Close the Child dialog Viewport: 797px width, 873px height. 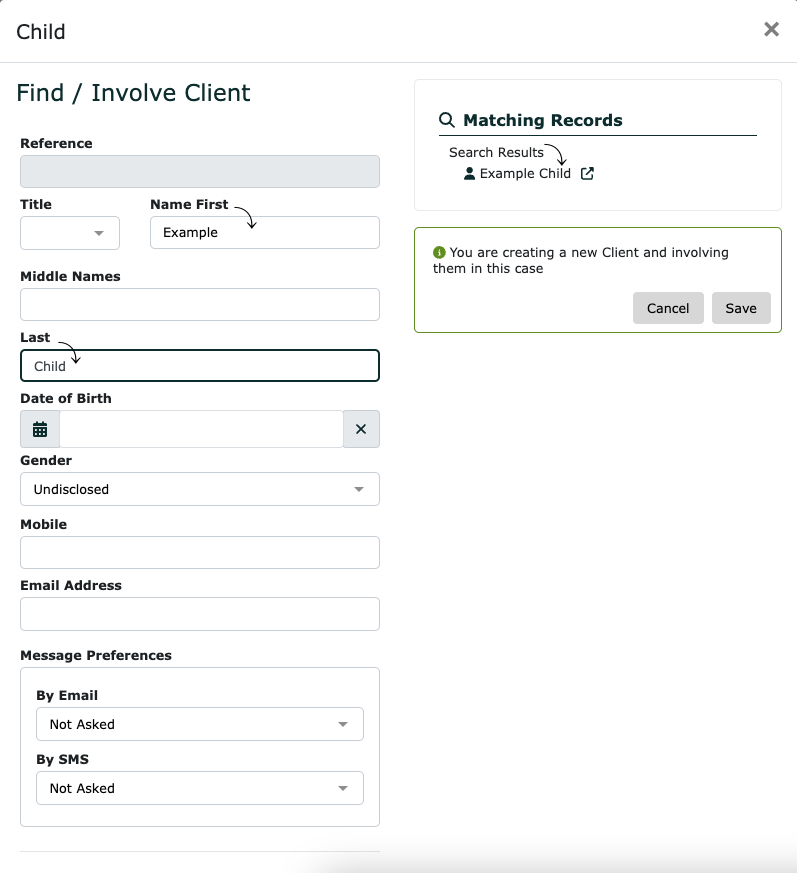pos(771,29)
